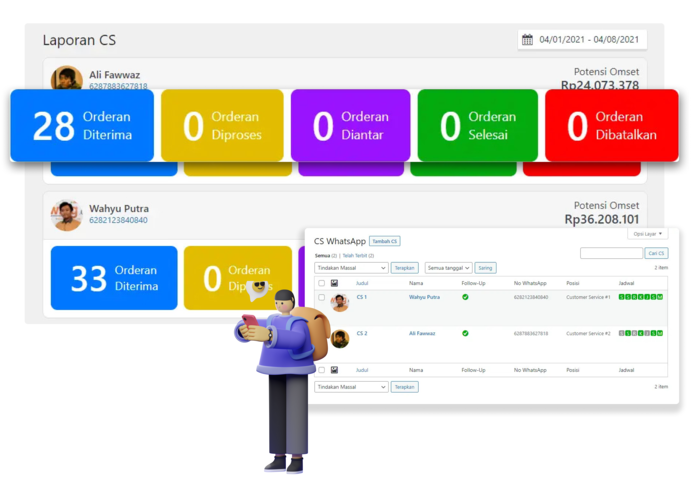Click the M schedule badge in the CS 1 row
Viewport: 691px width, 480px height.
point(660,297)
